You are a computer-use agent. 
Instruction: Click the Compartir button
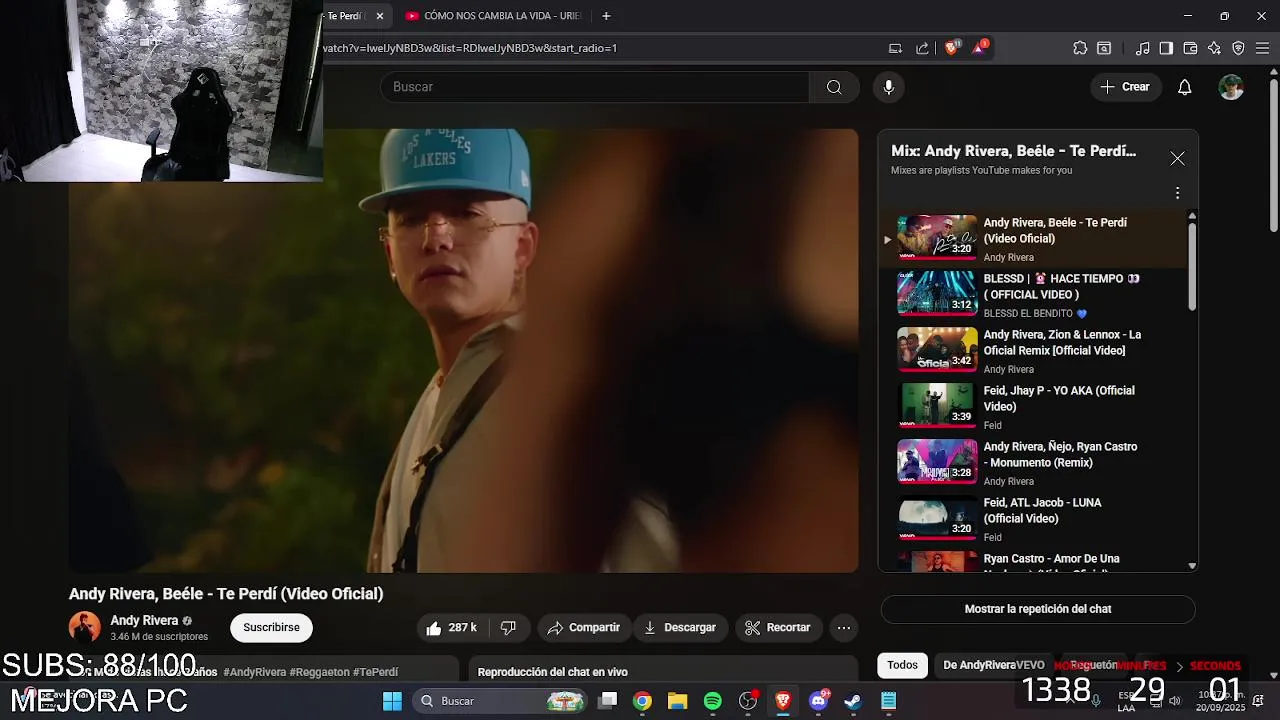pyautogui.click(x=584, y=628)
